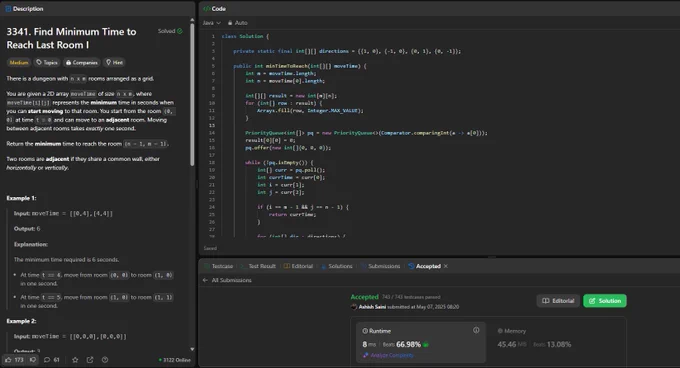Screen dimensions: 680x368
Task: Click the share link icon
Action: coord(90,360)
